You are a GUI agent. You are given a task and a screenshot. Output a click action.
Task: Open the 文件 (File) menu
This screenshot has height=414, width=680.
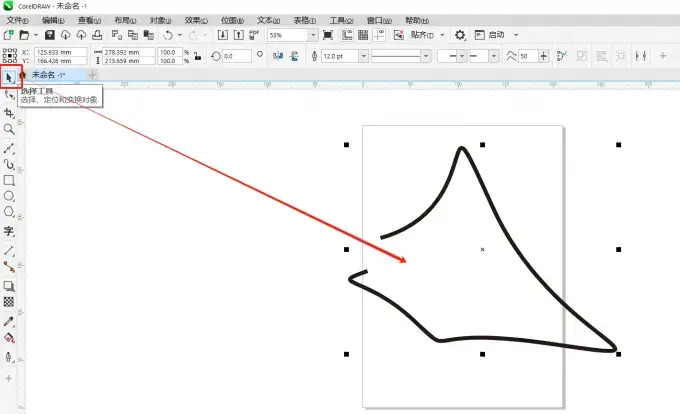click(x=18, y=19)
